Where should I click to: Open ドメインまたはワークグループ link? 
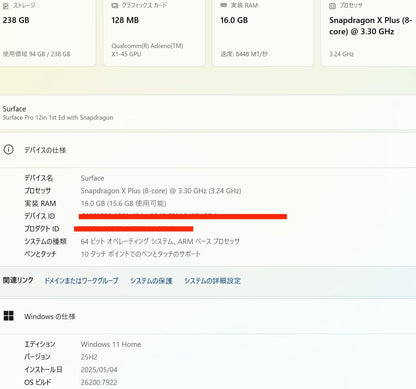click(x=81, y=281)
